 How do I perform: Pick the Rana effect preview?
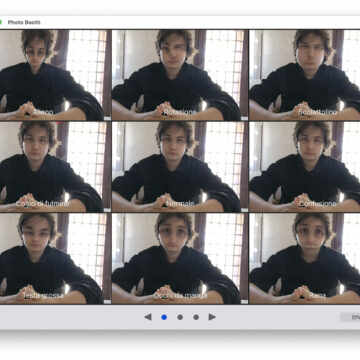pyautogui.click(x=305, y=258)
